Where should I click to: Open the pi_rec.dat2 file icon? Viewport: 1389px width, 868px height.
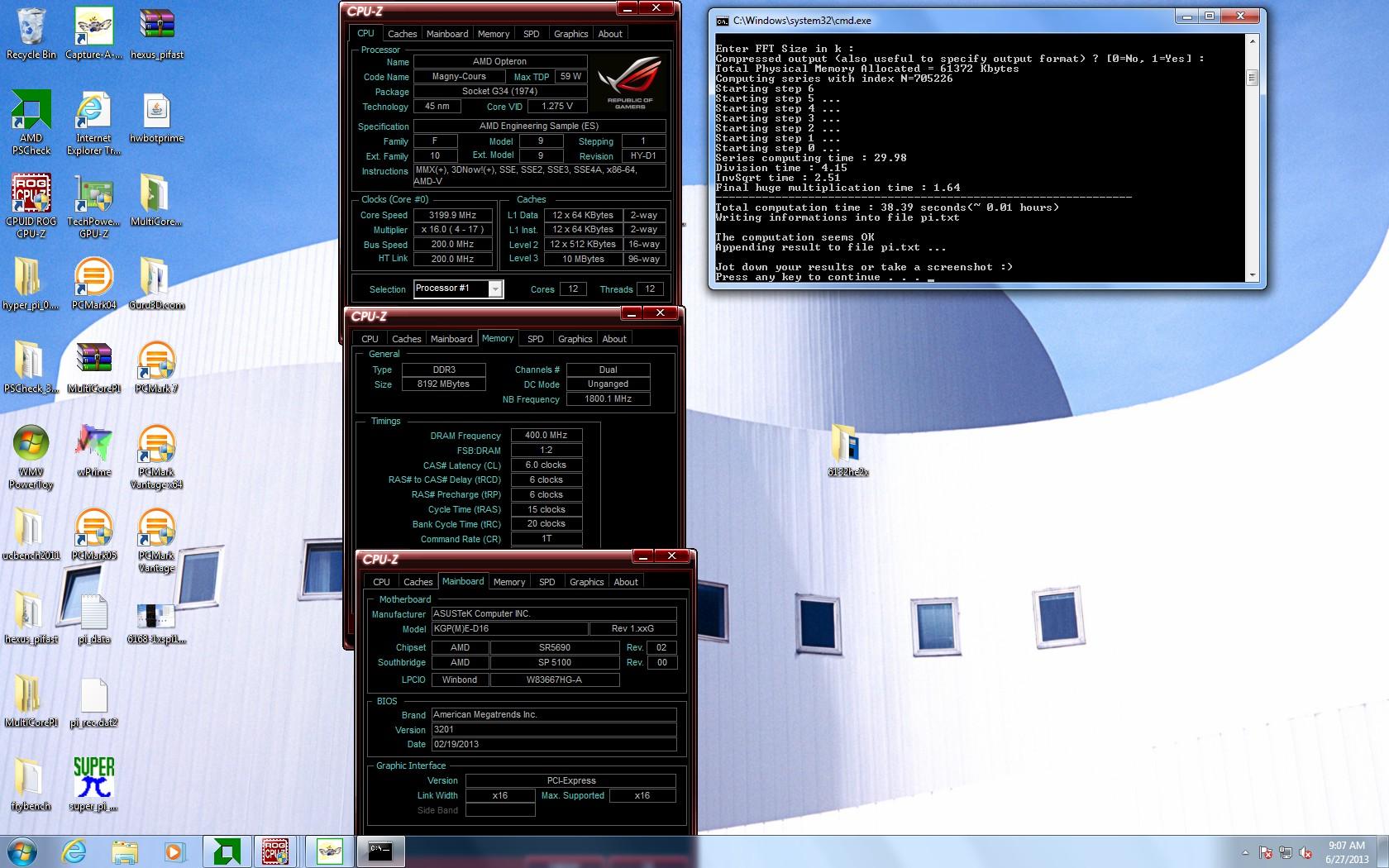pos(93,702)
